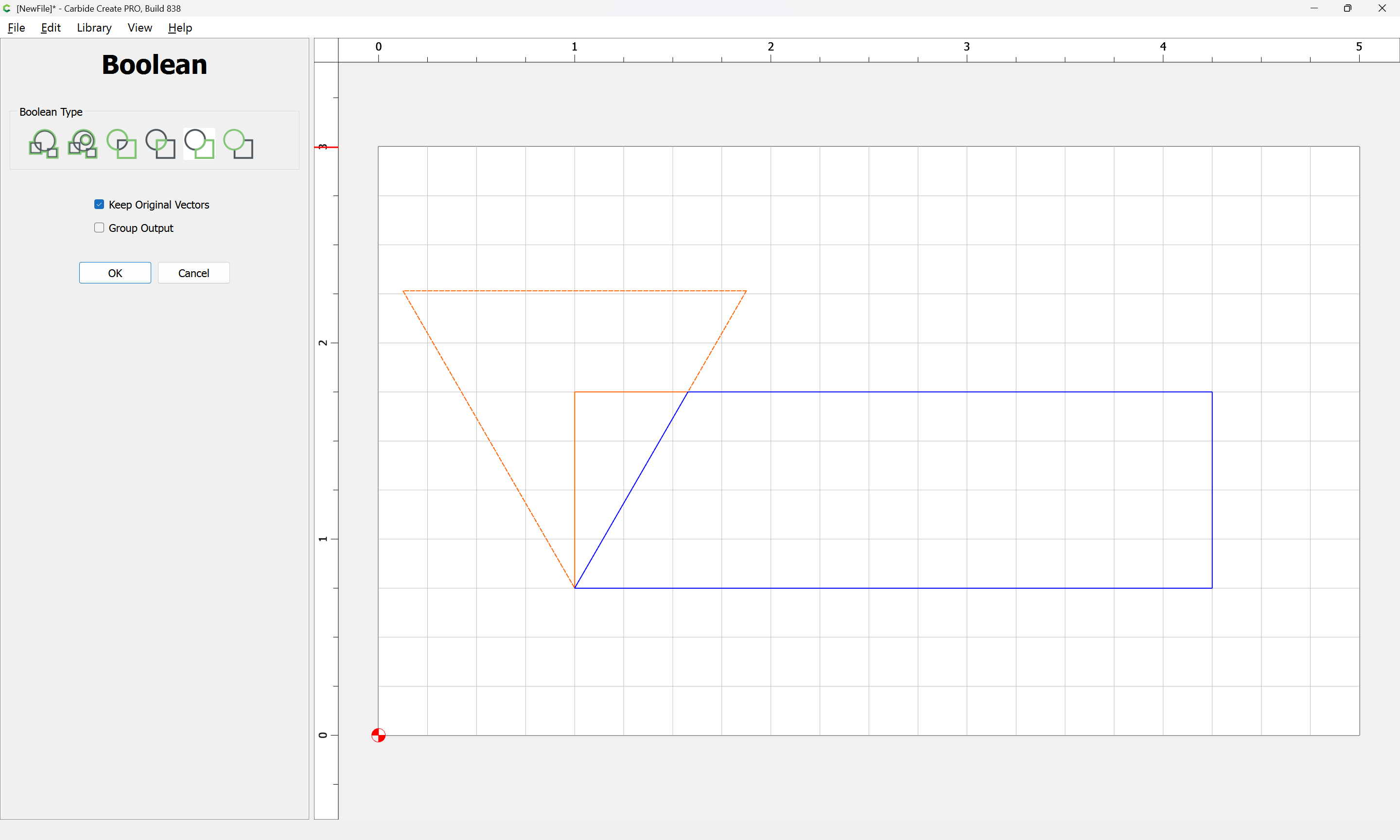Image resolution: width=1400 pixels, height=840 pixels.
Task: Expand the Library menu
Action: point(94,28)
